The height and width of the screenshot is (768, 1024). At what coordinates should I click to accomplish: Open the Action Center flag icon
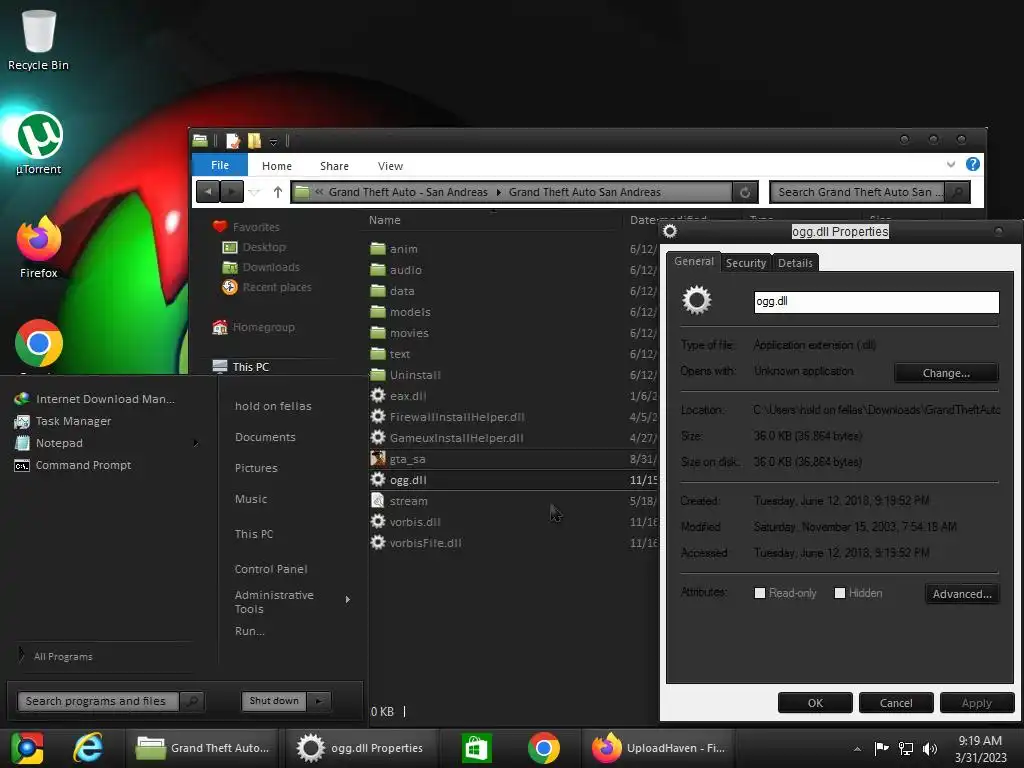coord(881,748)
